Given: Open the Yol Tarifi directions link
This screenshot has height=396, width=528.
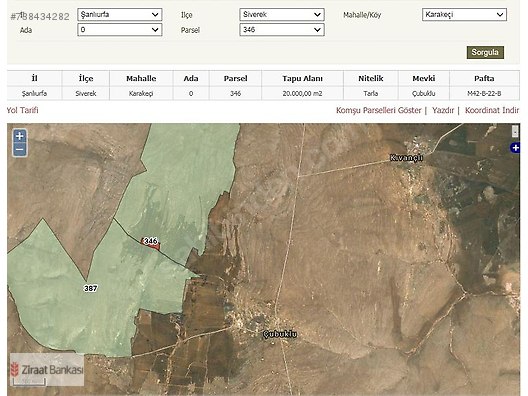Looking at the screenshot, I should click(x=23, y=110).
